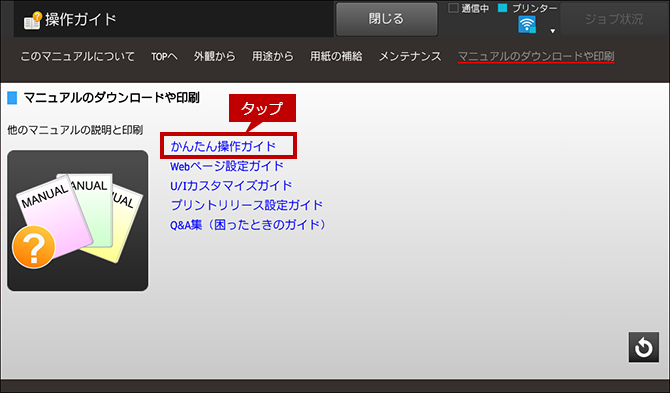Tap the Wi-Fi printer status icon
Image resolution: width=670 pixels, height=393 pixels.
(x=527, y=25)
